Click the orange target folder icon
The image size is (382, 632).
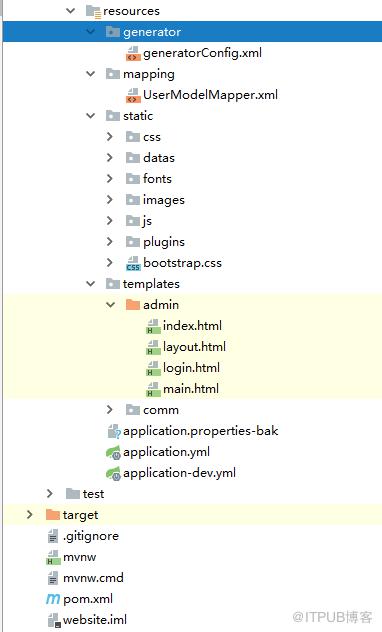click(x=53, y=515)
